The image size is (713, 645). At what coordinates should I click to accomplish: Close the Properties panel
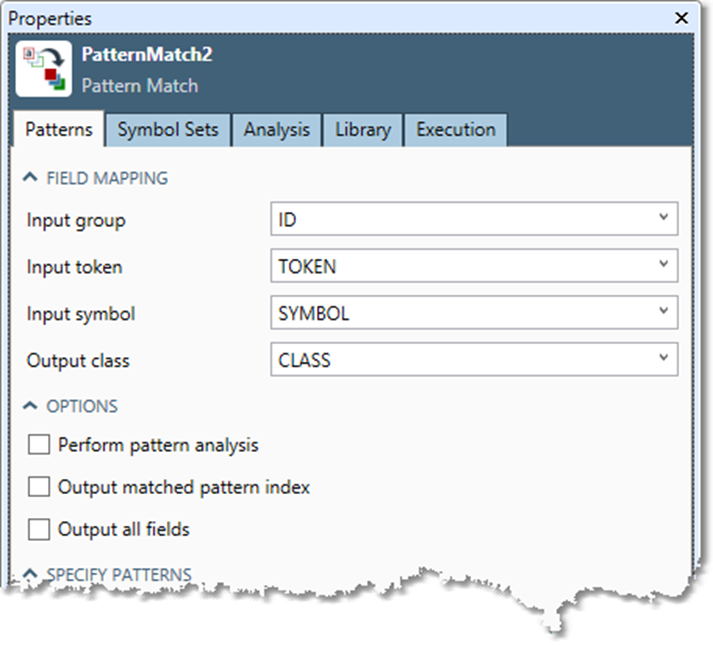click(x=682, y=18)
